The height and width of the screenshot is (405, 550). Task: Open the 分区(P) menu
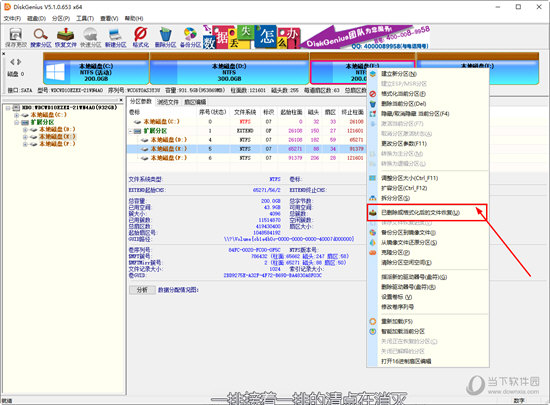61,18
